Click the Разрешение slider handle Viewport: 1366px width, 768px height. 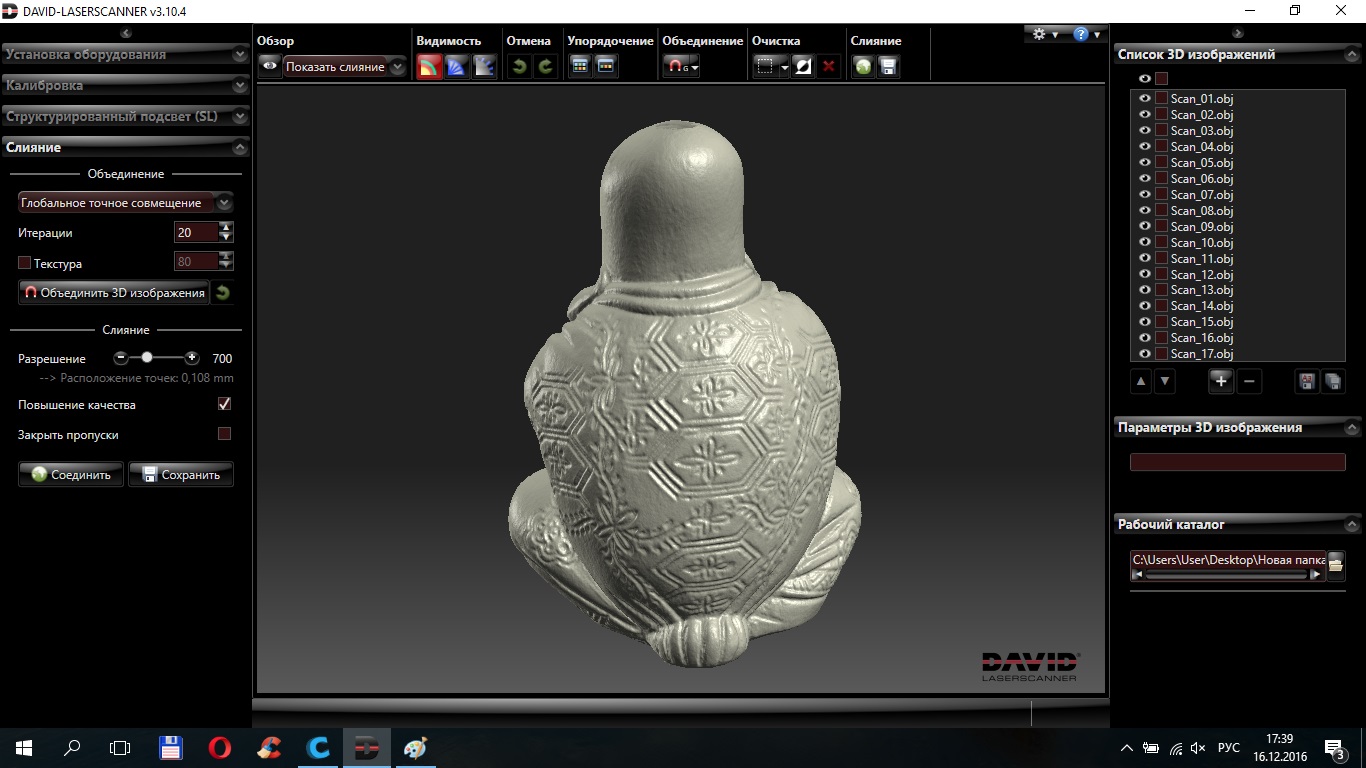click(x=147, y=357)
